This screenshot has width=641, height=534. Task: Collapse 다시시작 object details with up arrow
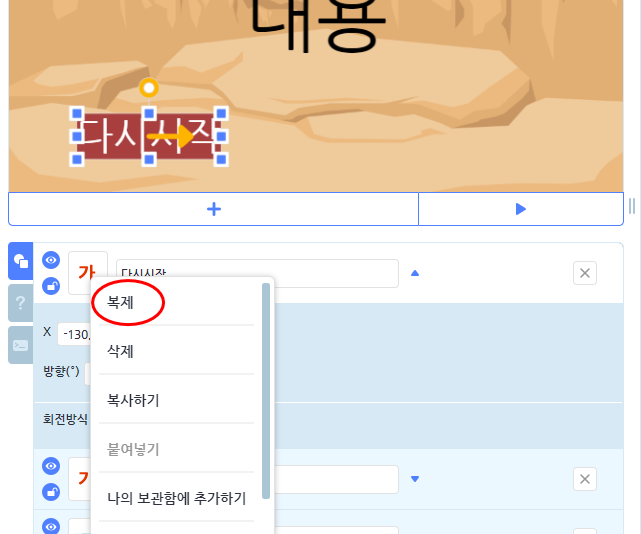coord(415,273)
